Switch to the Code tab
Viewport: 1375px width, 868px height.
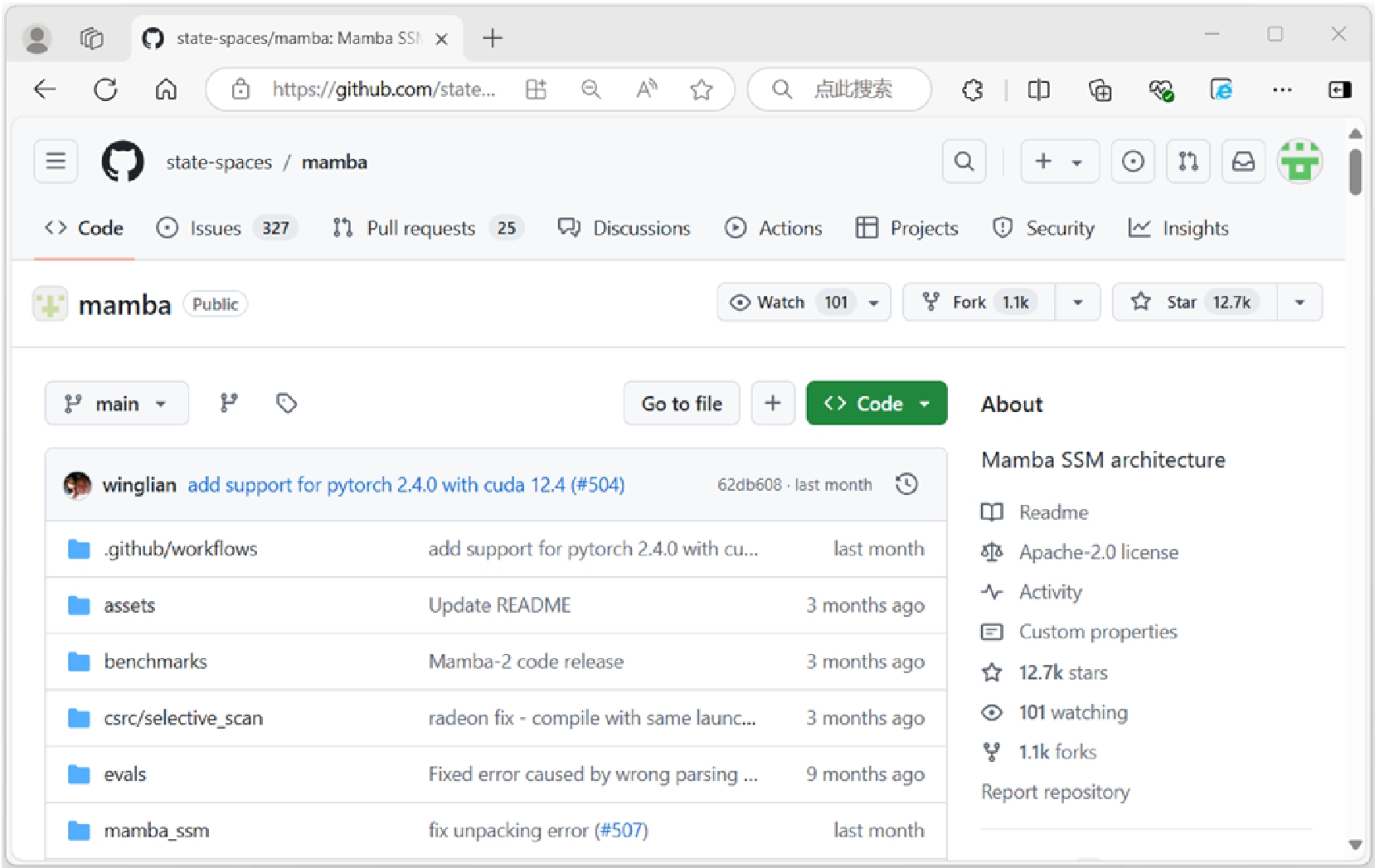click(x=84, y=228)
